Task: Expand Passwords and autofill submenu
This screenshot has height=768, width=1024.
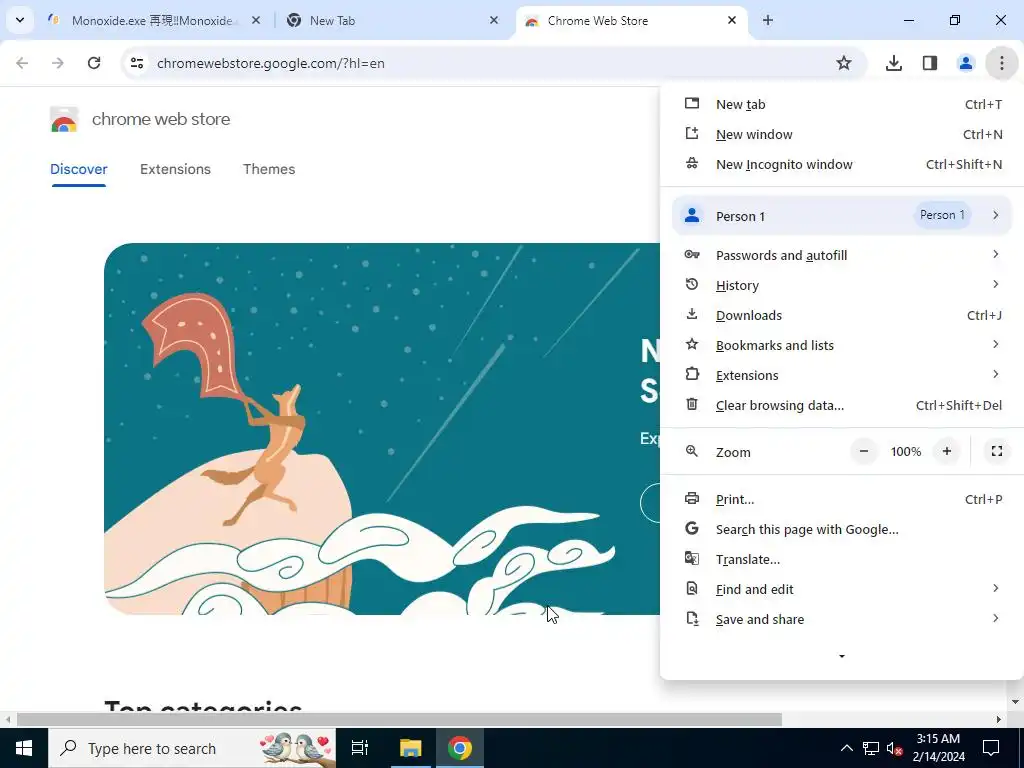Action: point(842,255)
